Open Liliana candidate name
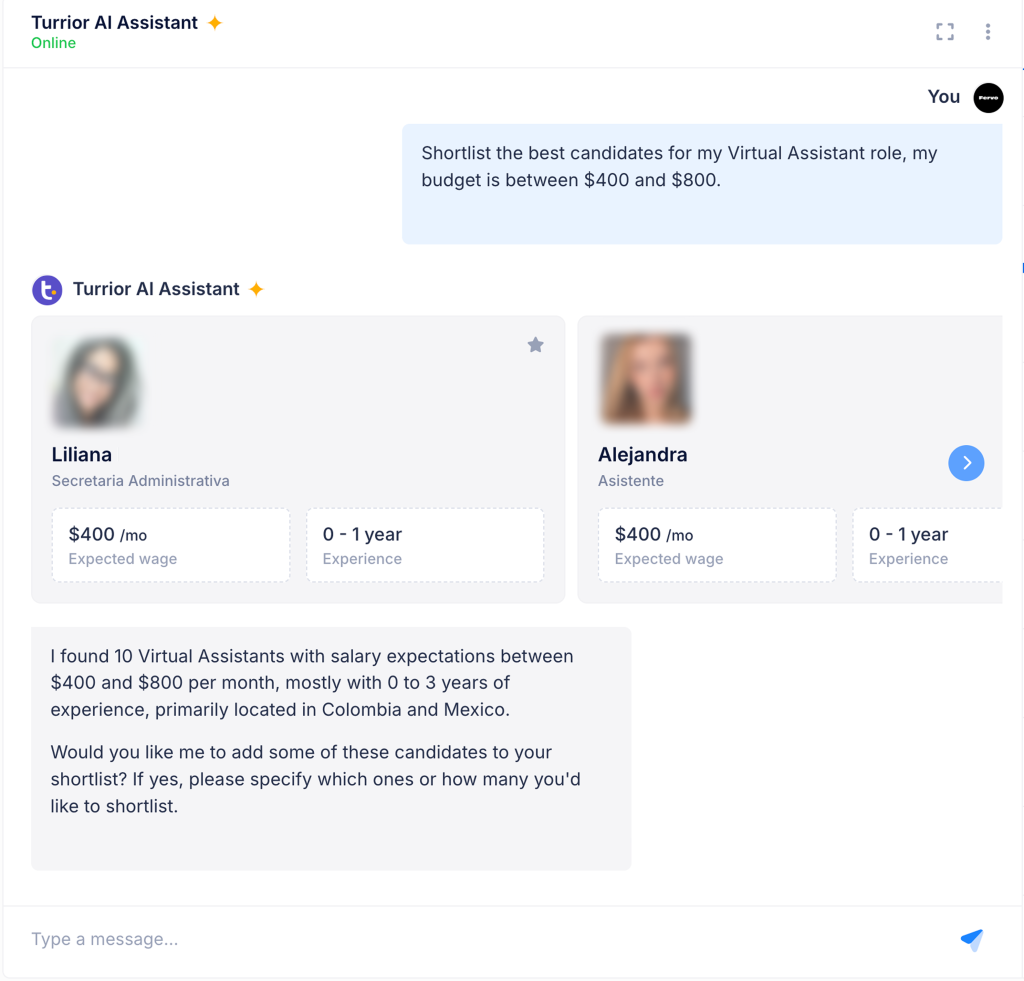This screenshot has width=1024, height=981. pos(82,455)
